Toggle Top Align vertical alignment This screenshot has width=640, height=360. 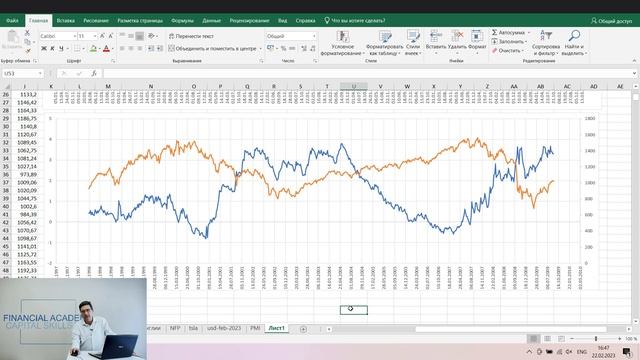point(122,36)
